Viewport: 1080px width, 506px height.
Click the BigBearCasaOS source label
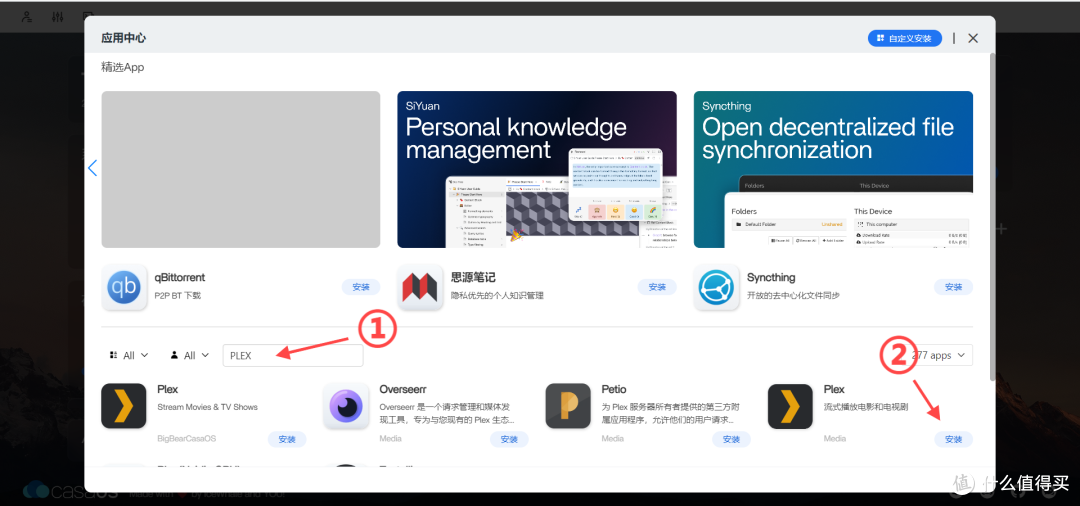186,439
